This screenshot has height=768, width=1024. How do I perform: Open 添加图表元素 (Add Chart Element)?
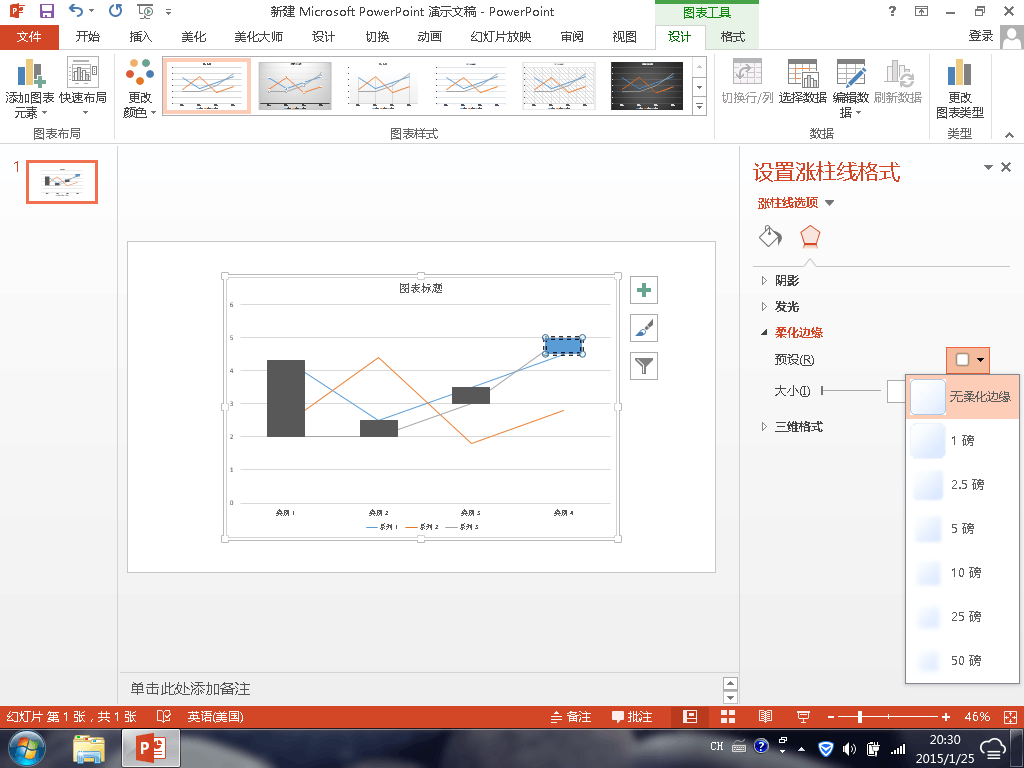click(x=29, y=89)
